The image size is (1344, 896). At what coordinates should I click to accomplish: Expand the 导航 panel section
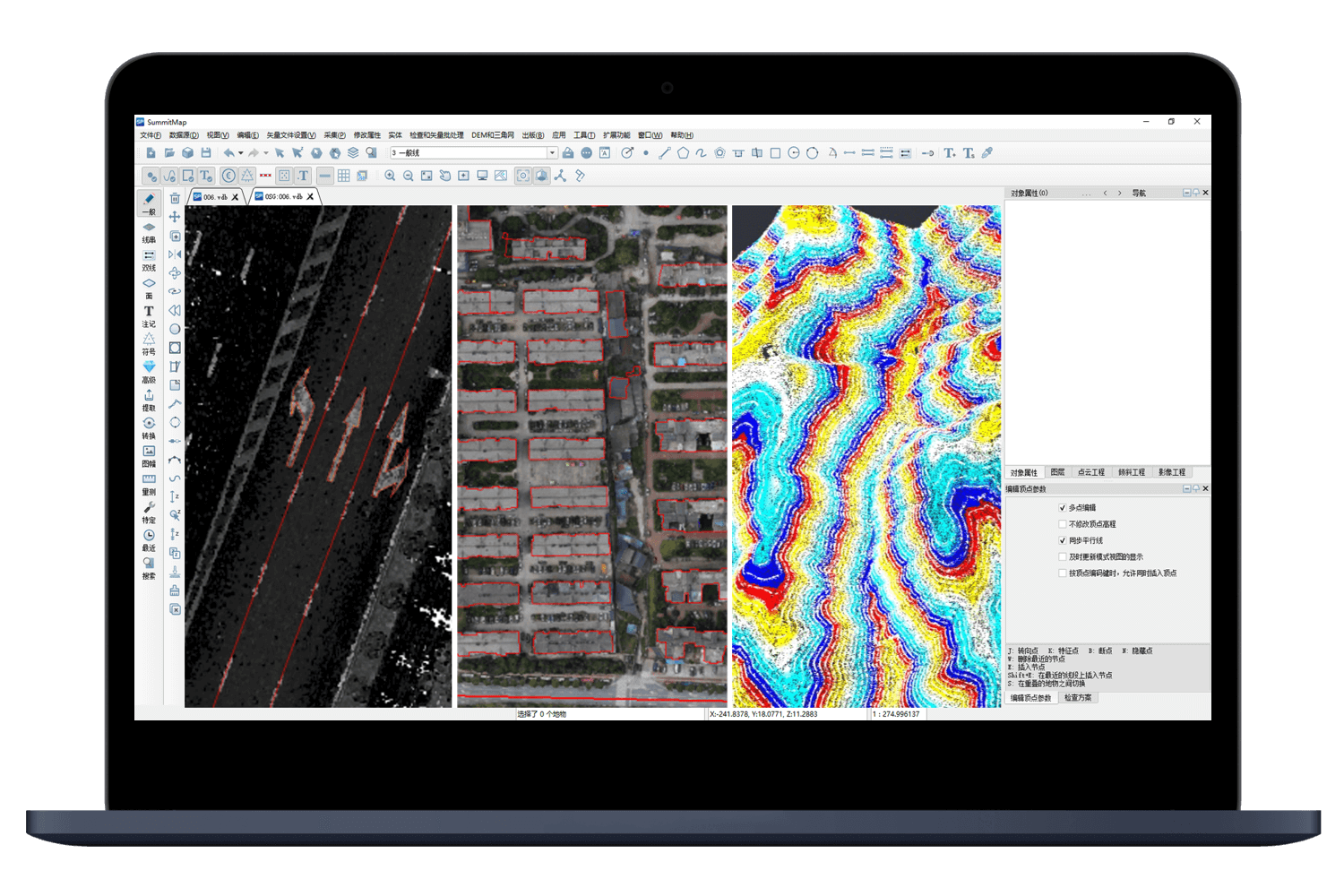(x=1139, y=192)
